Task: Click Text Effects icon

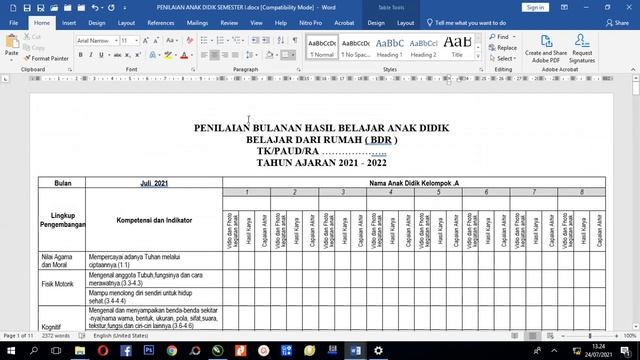Action: (x=153, y=55)
